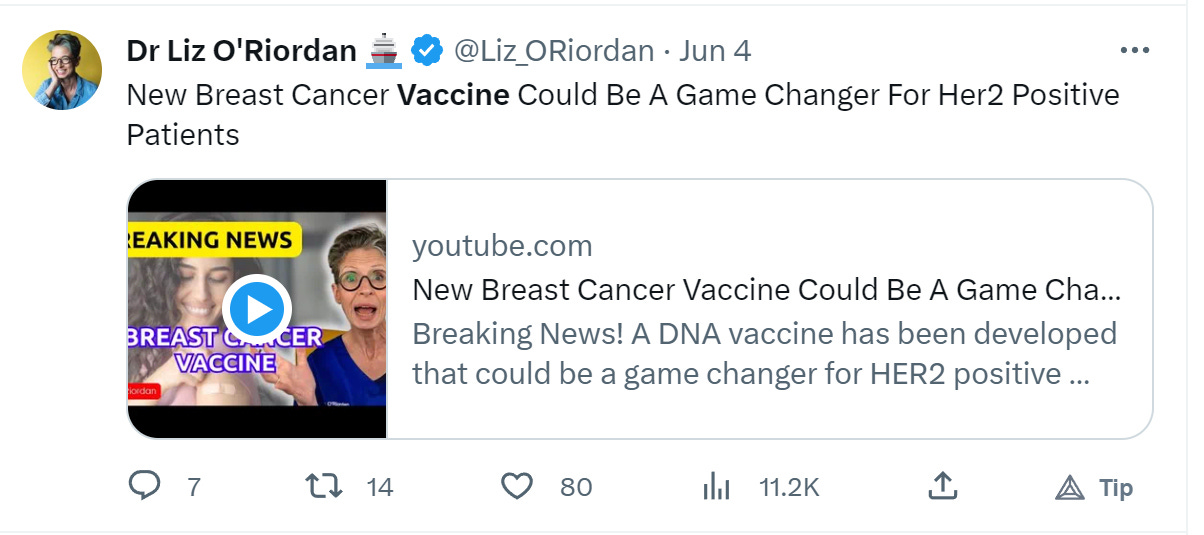Screen dimensions: 1204x535
Task: Open the three-dot More menu
Action: coord(1135,50)
